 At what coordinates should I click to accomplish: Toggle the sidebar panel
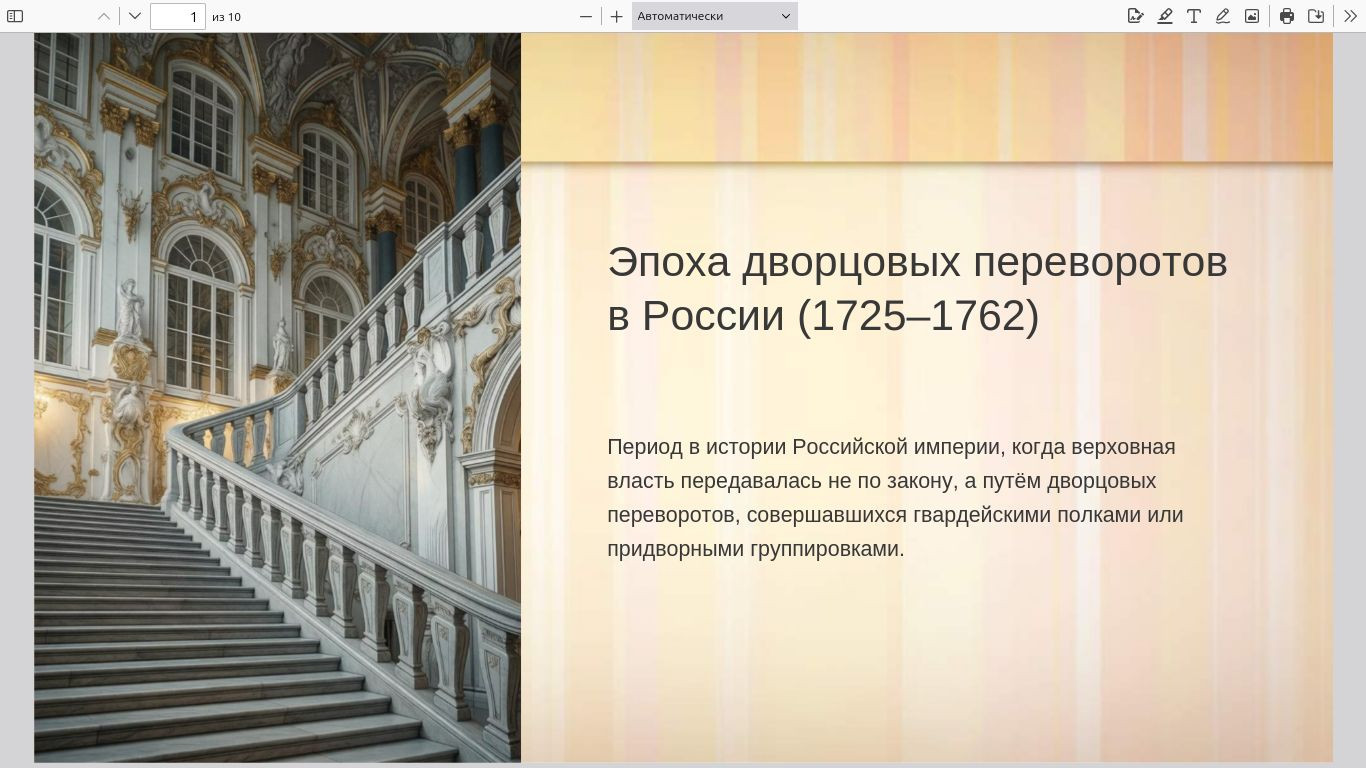pos(15,16)
